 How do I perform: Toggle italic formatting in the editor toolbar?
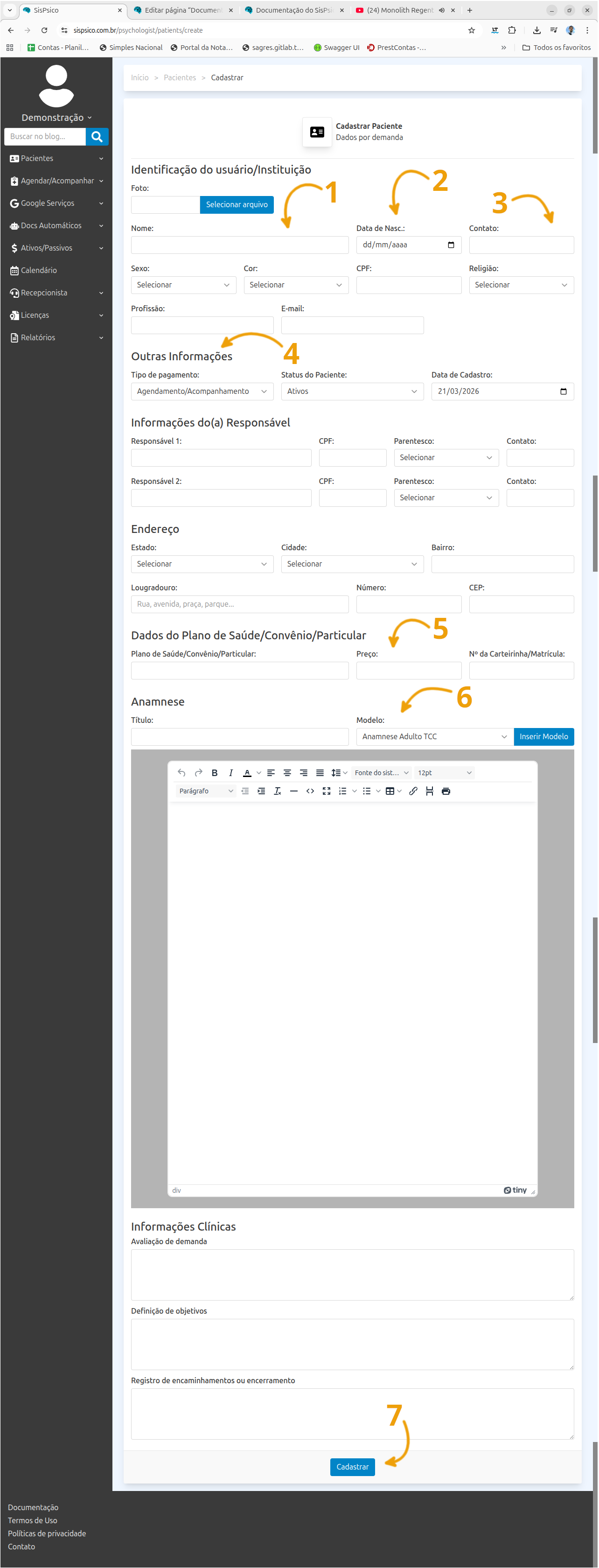(231, 772)
